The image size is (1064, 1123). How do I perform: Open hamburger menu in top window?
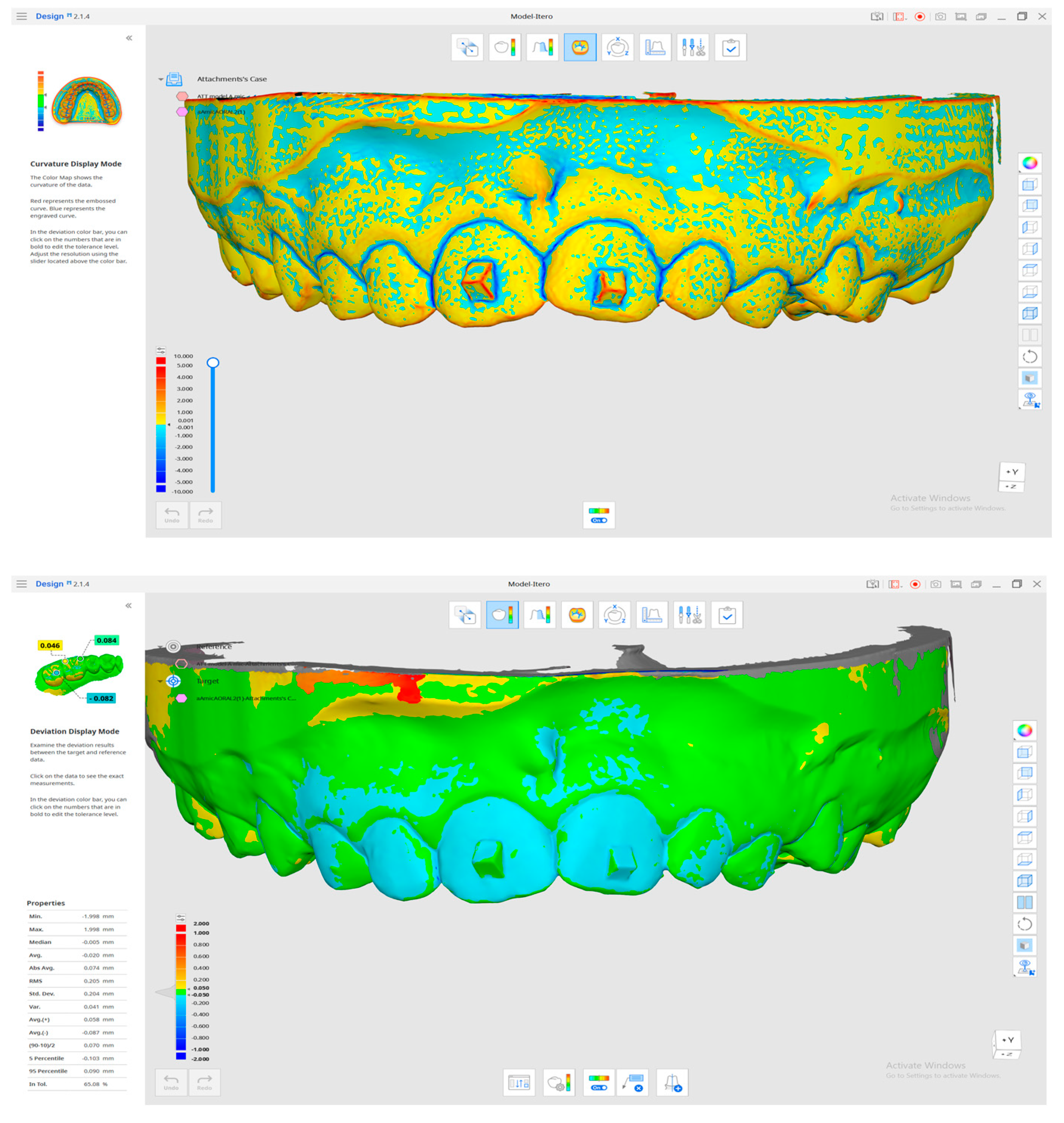coord(22,17)
